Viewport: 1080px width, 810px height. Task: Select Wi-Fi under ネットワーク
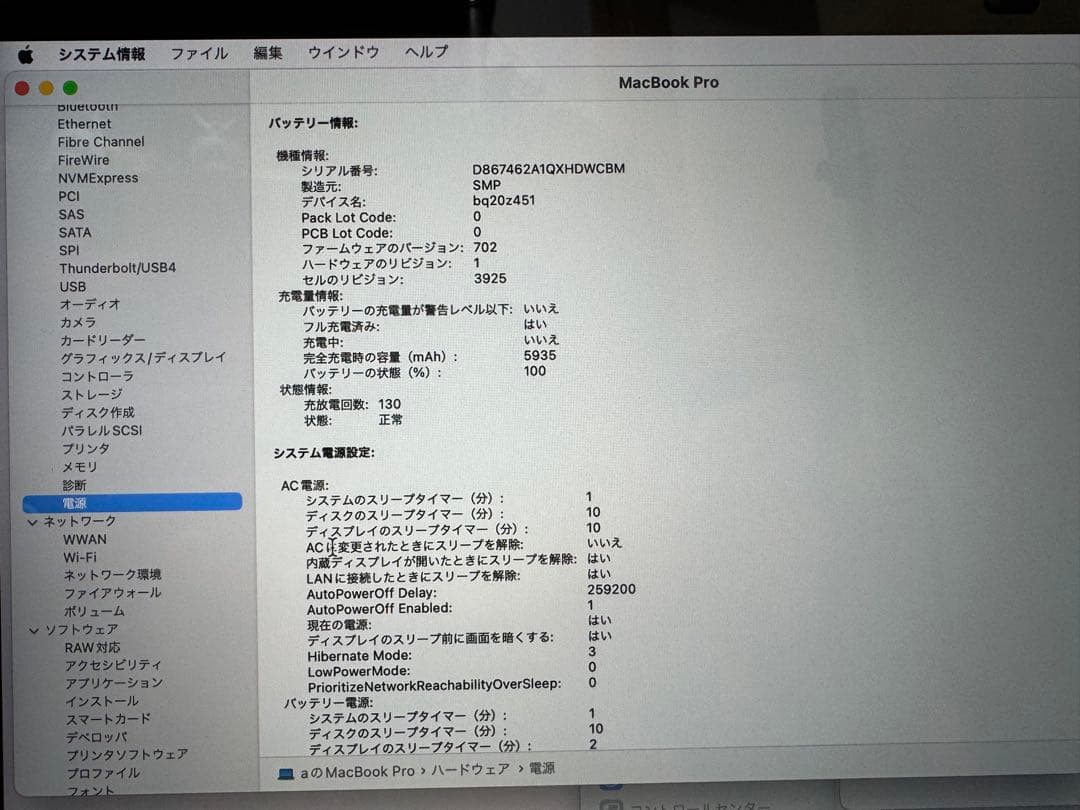(79, 557)
